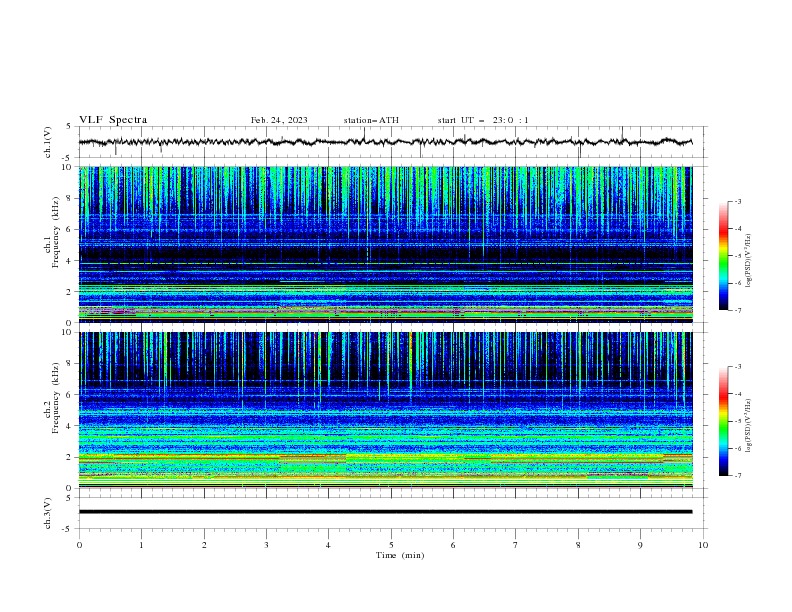The image size is (792, 612).
Task: Click the ch.3 flat voltage trace
Action: [x=385, y=512]
